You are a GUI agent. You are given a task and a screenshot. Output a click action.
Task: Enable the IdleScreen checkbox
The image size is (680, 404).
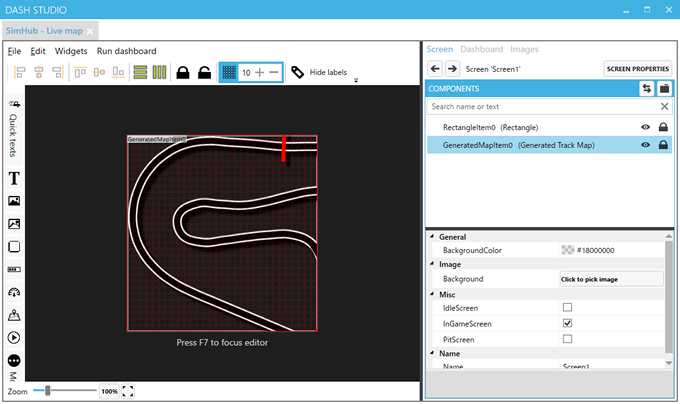tap(567, 307)
